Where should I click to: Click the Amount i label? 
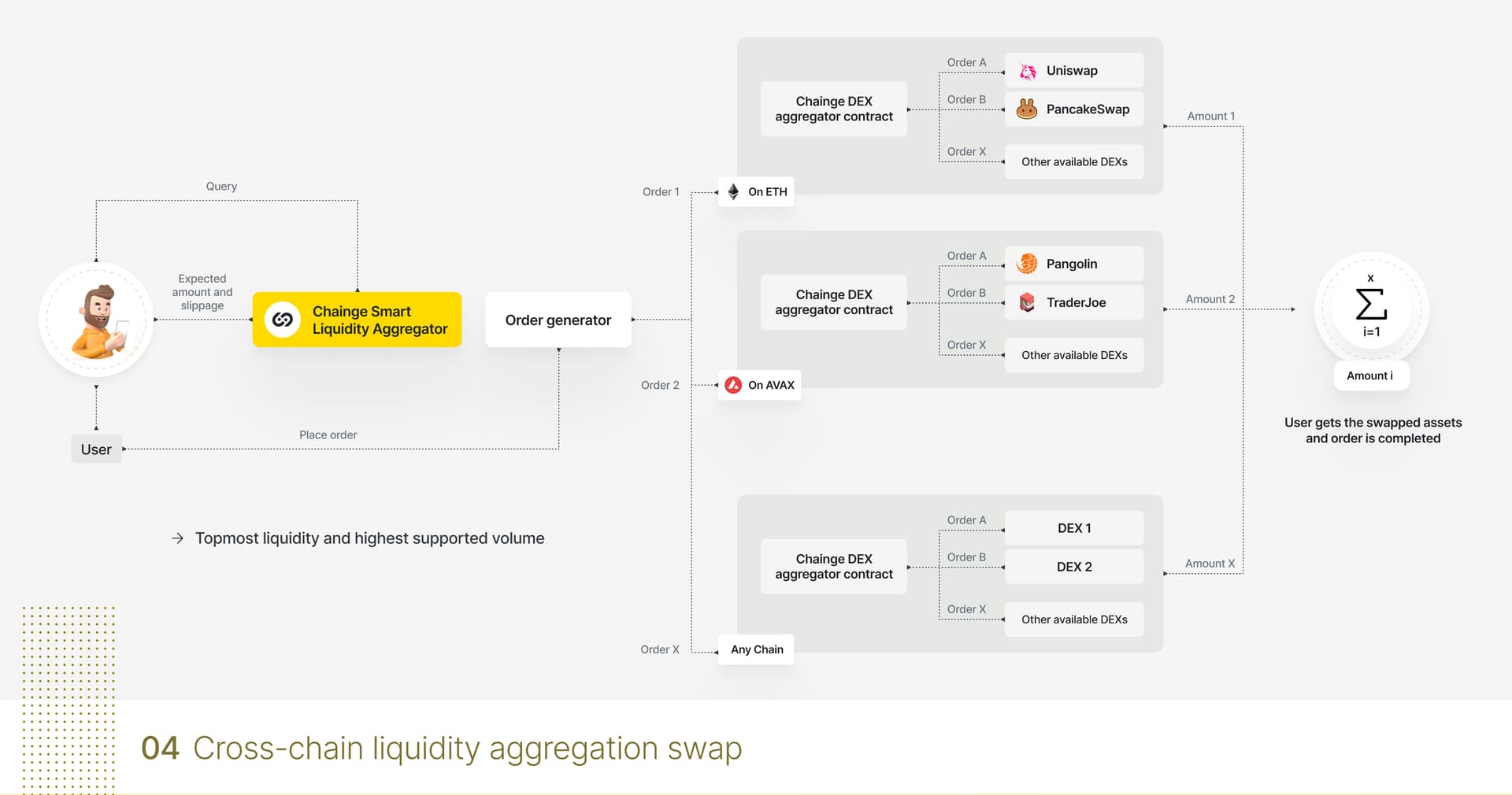(x=1370, y=375)
